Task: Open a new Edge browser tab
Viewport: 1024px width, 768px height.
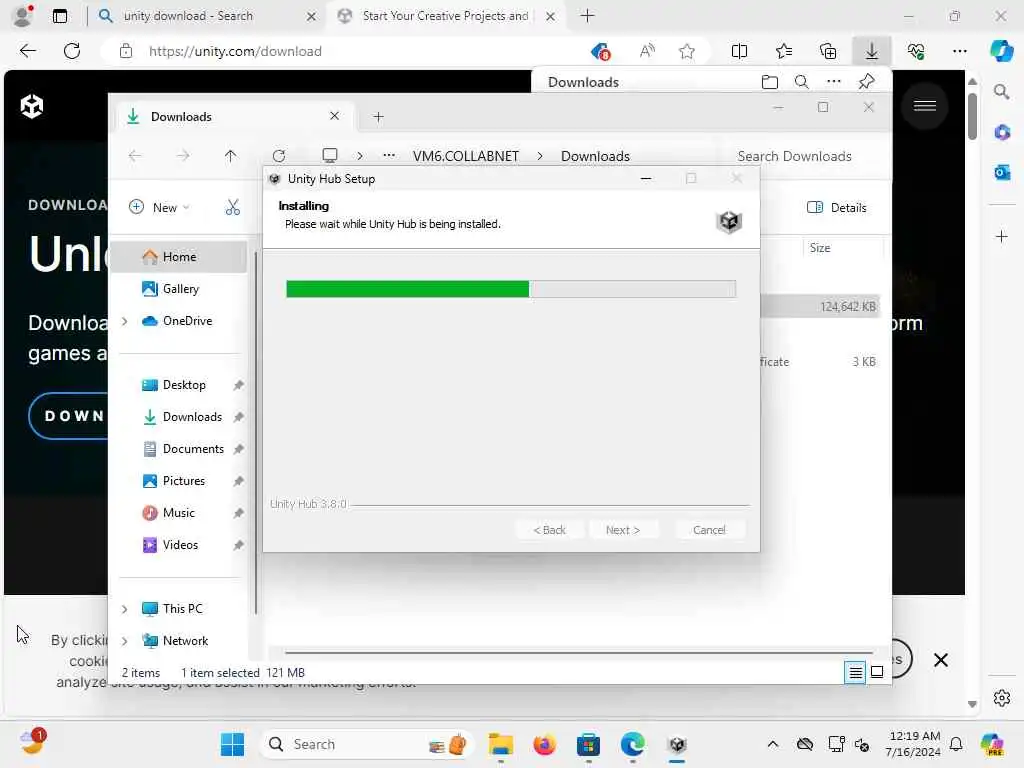Action: pyautogui.click(x=587, y=16)
